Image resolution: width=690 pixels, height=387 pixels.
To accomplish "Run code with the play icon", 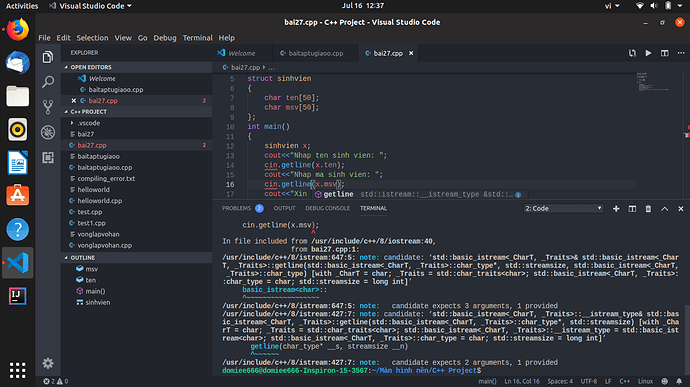I will [x=648, y=53].
